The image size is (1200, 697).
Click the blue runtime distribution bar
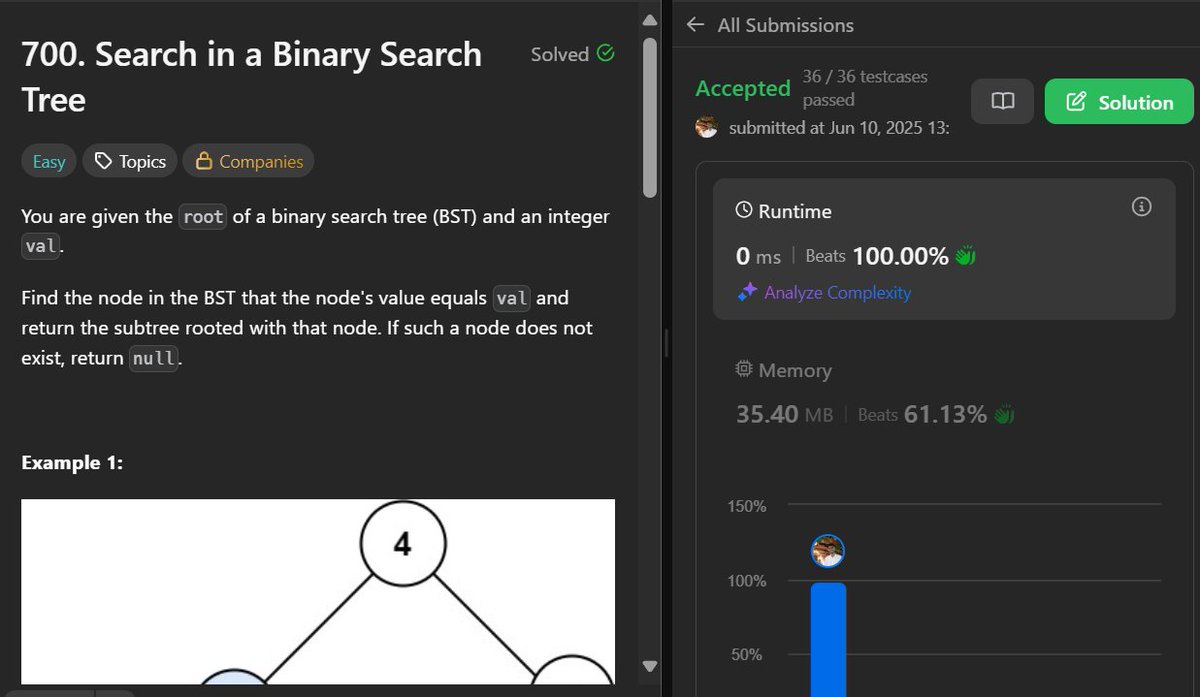pos(828,640)
